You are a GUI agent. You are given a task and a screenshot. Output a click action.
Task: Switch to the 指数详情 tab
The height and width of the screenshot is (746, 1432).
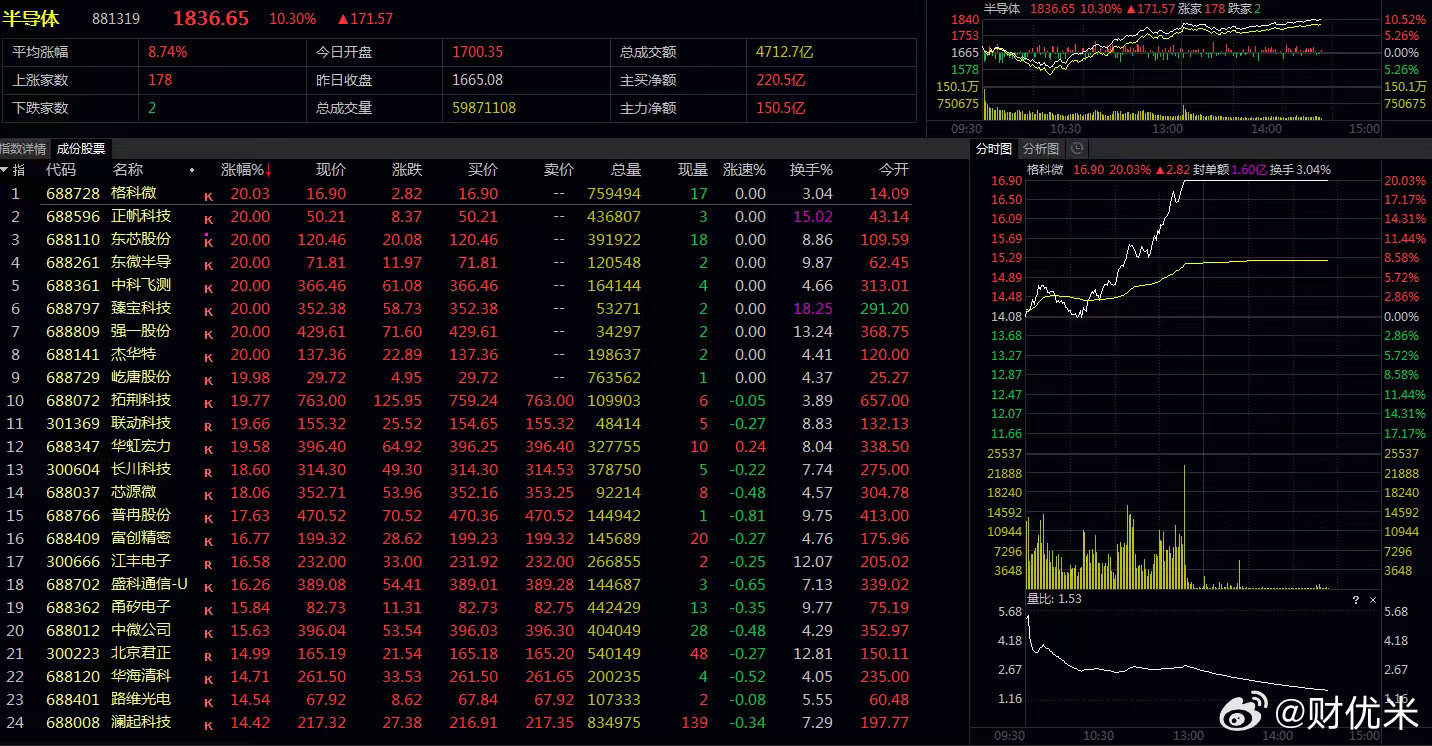click(x=23, y=148)
